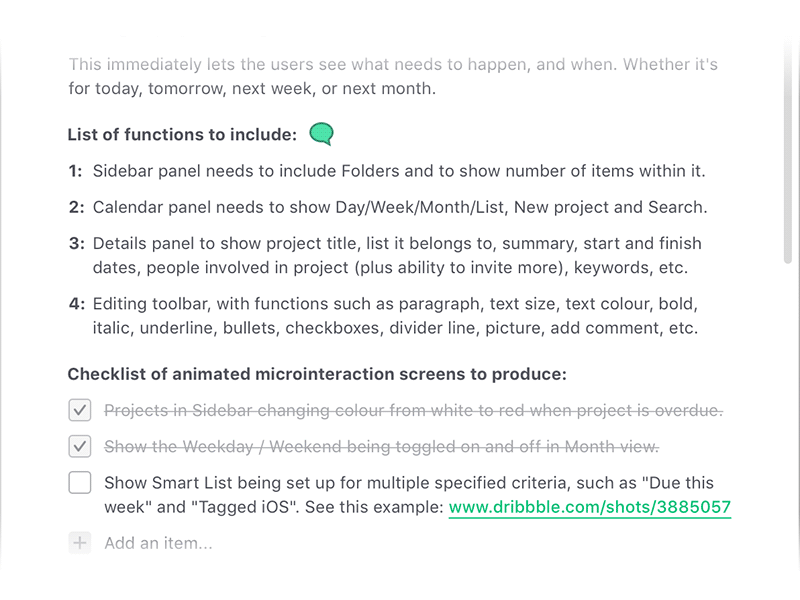800x600 pixels.
Task: Place cursor in the Sidebar panel list item
Action: click(x=399, y=171)
